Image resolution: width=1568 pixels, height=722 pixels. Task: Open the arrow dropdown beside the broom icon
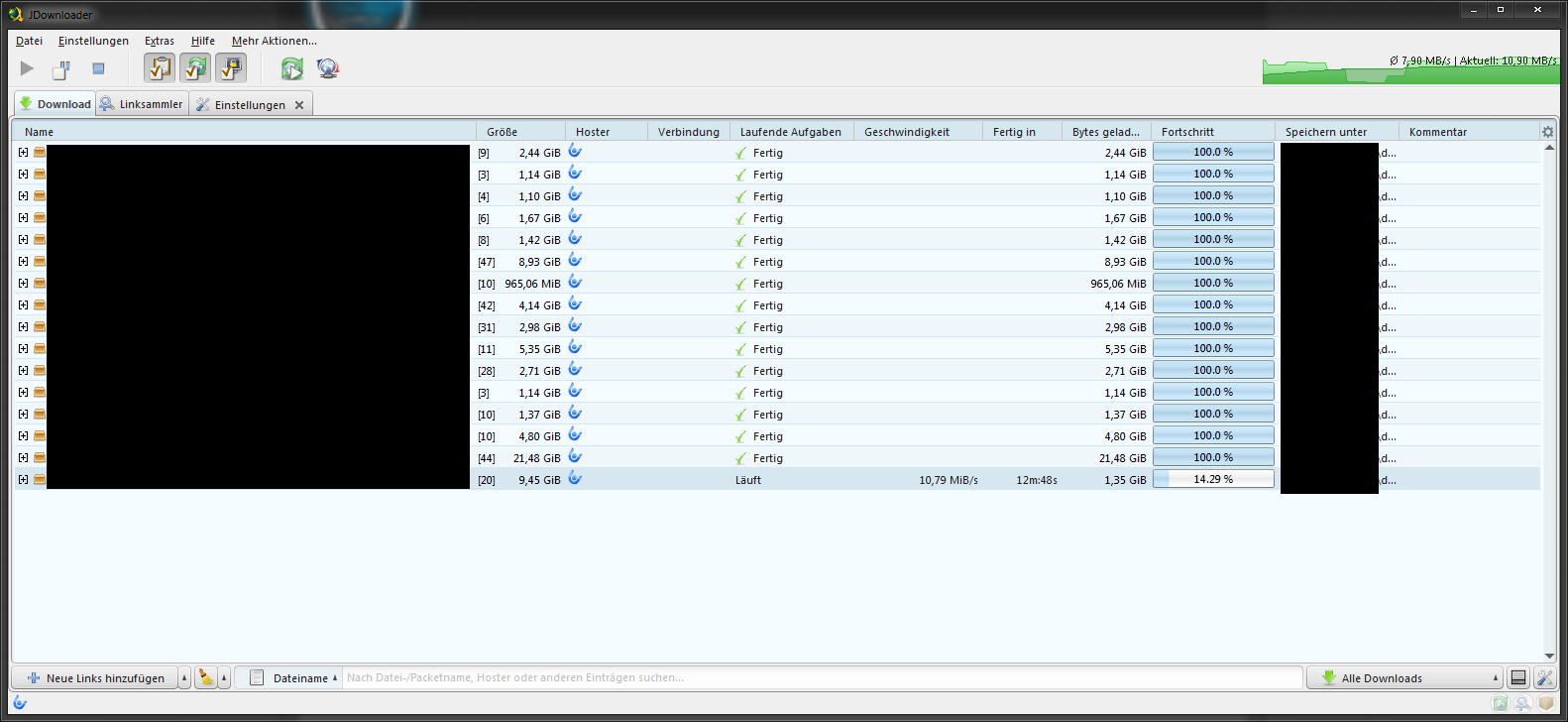point(224,678)
